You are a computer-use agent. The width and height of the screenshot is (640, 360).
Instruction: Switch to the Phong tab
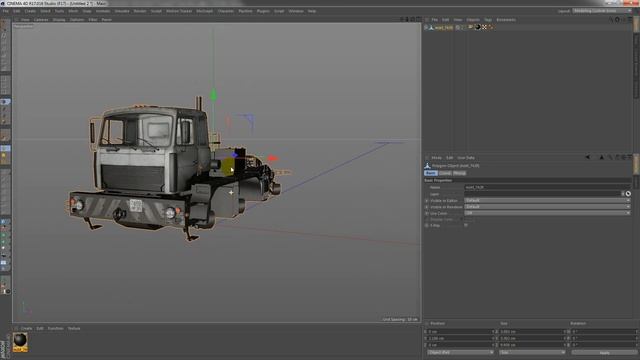pyautogui.click(x=459, y=173)
